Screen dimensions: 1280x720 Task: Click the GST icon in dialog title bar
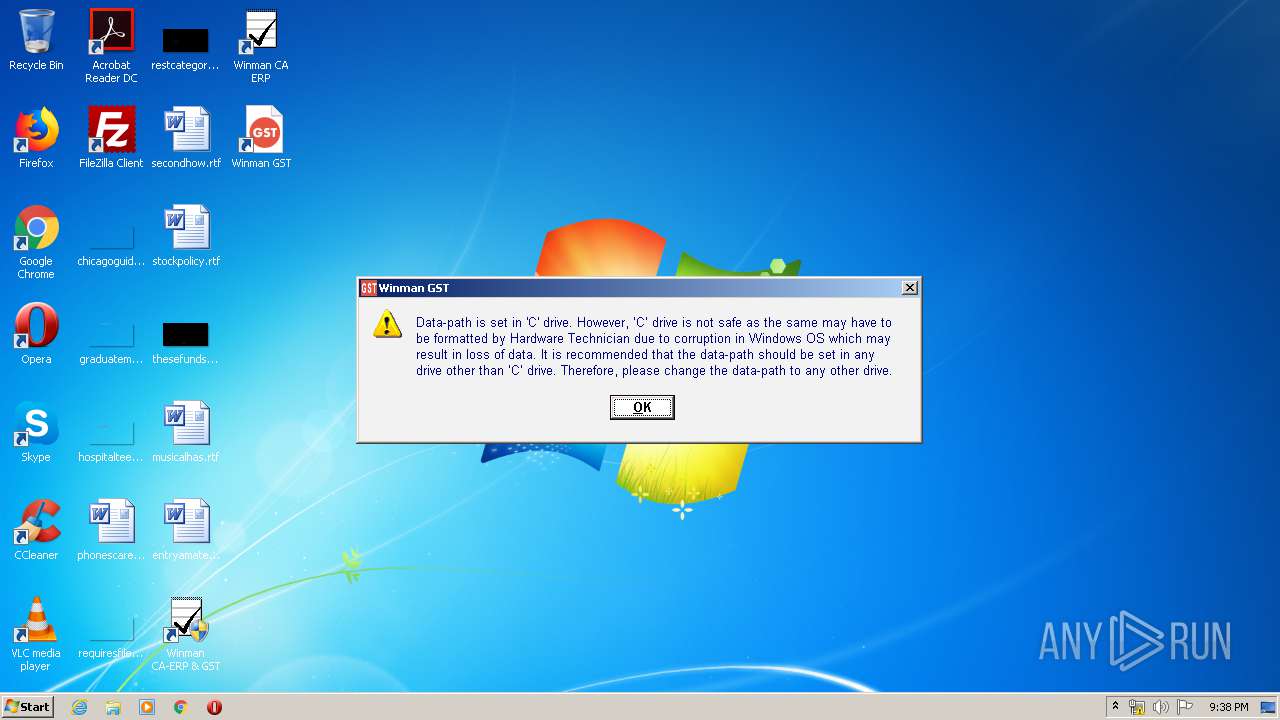(x=368, y=288)
